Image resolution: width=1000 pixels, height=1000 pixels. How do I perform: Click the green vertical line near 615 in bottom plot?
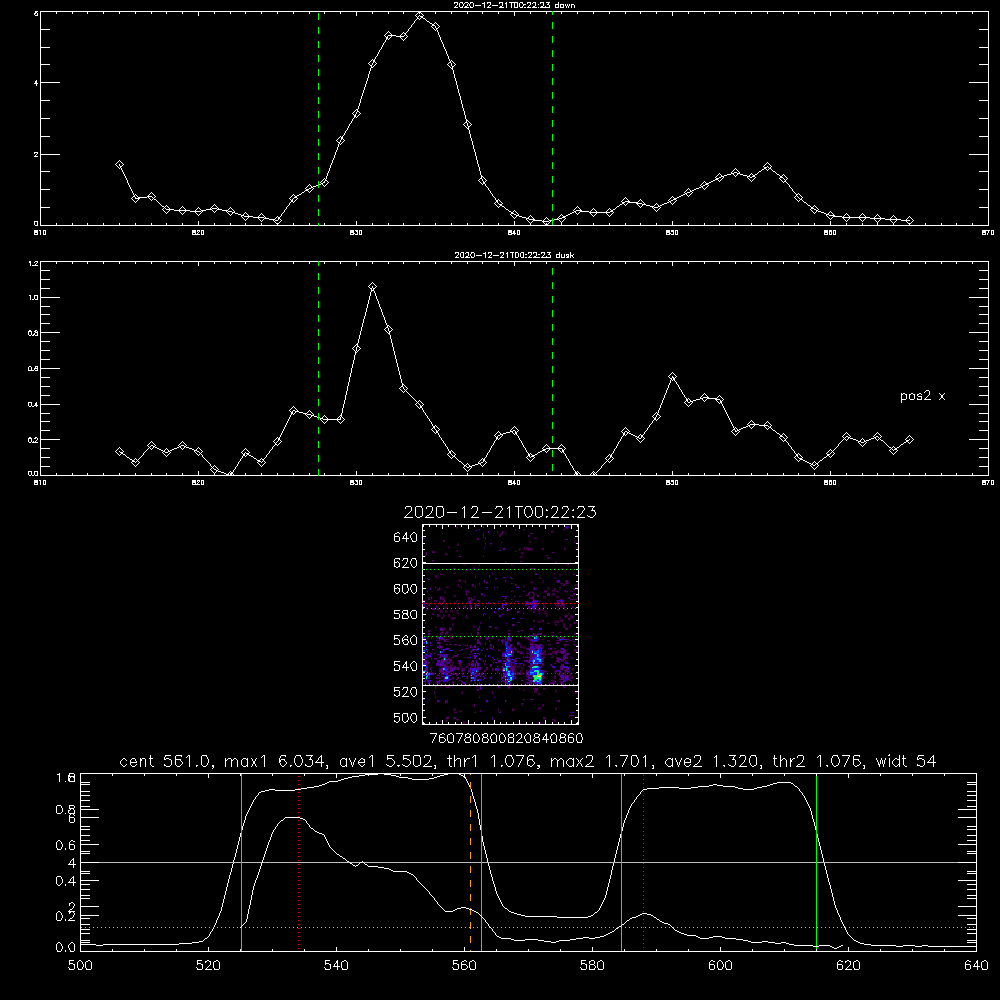[x=816, y=862]
